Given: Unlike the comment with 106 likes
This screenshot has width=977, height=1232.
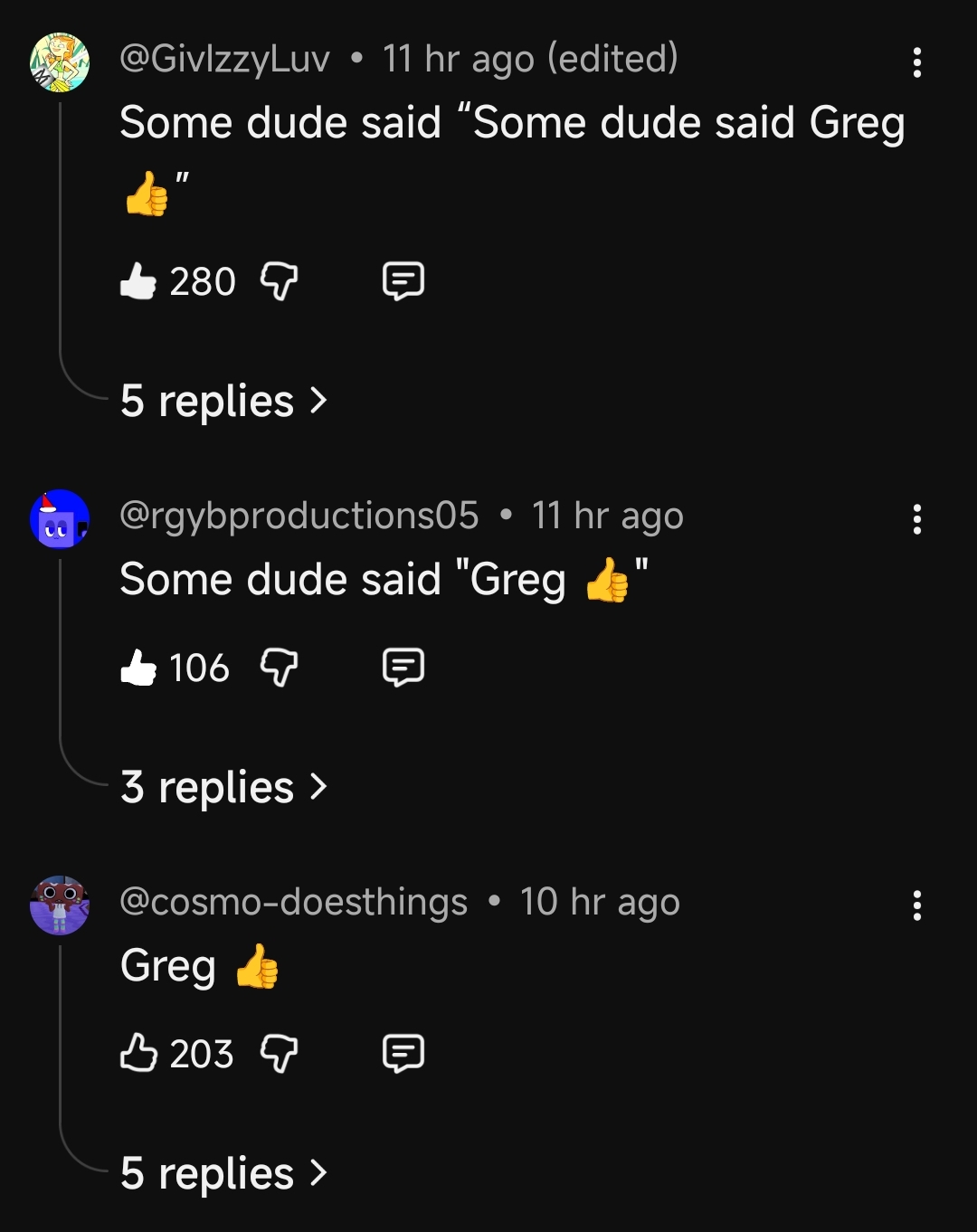Looking at the screenshot, I should pyautogui.click(x=138, y=668).
